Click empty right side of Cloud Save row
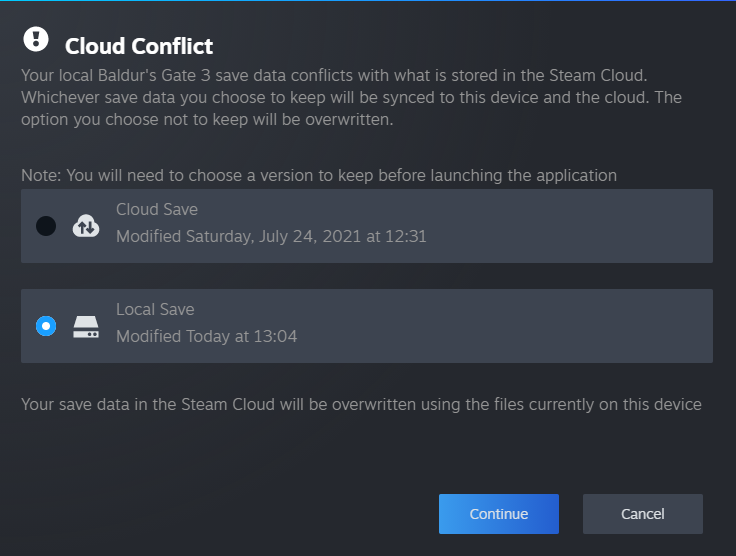This screenshot has width=736, height=556. tap(600, 226)
